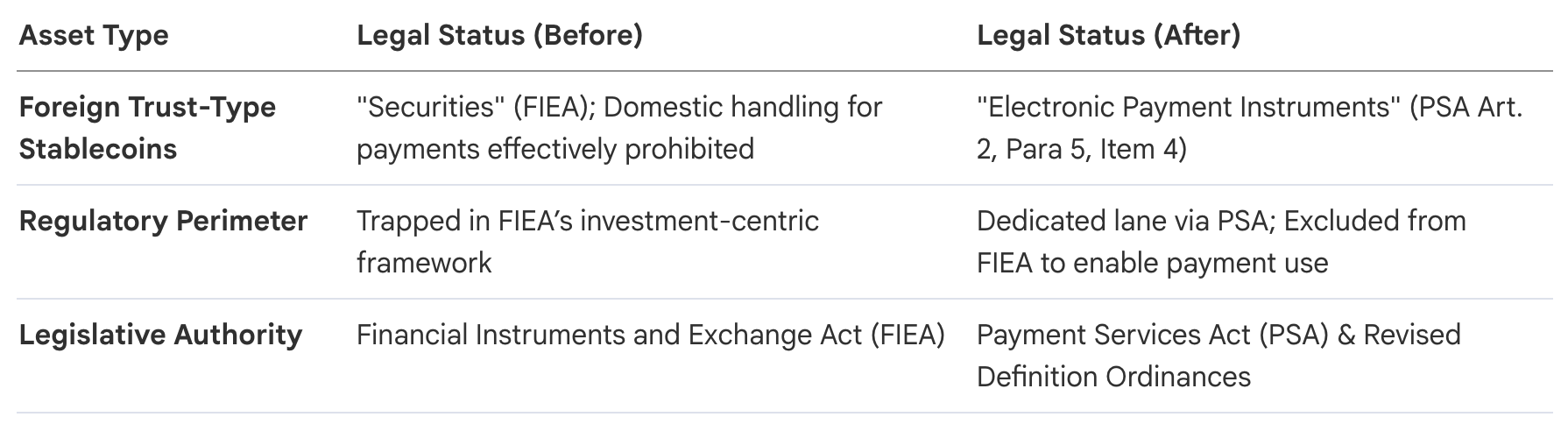Click the word "Stablecoins" in first column
Image resolution: width=1568 pixels, height=424 pixels.
(x=98, y=149)
